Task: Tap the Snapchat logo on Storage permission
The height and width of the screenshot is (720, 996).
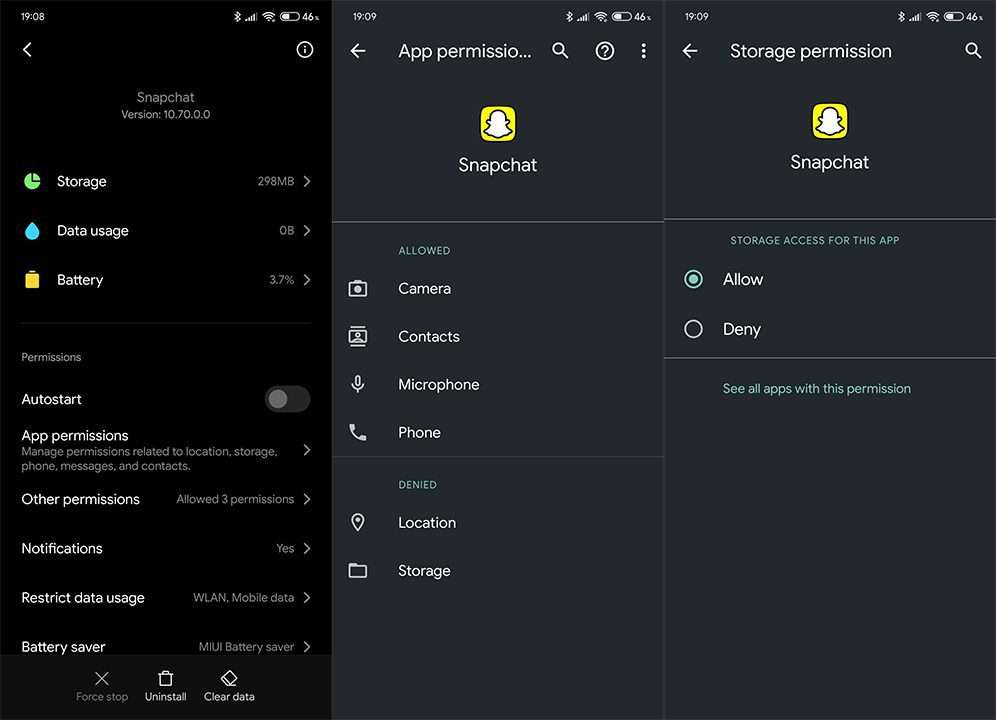Action: click(830, 121)
